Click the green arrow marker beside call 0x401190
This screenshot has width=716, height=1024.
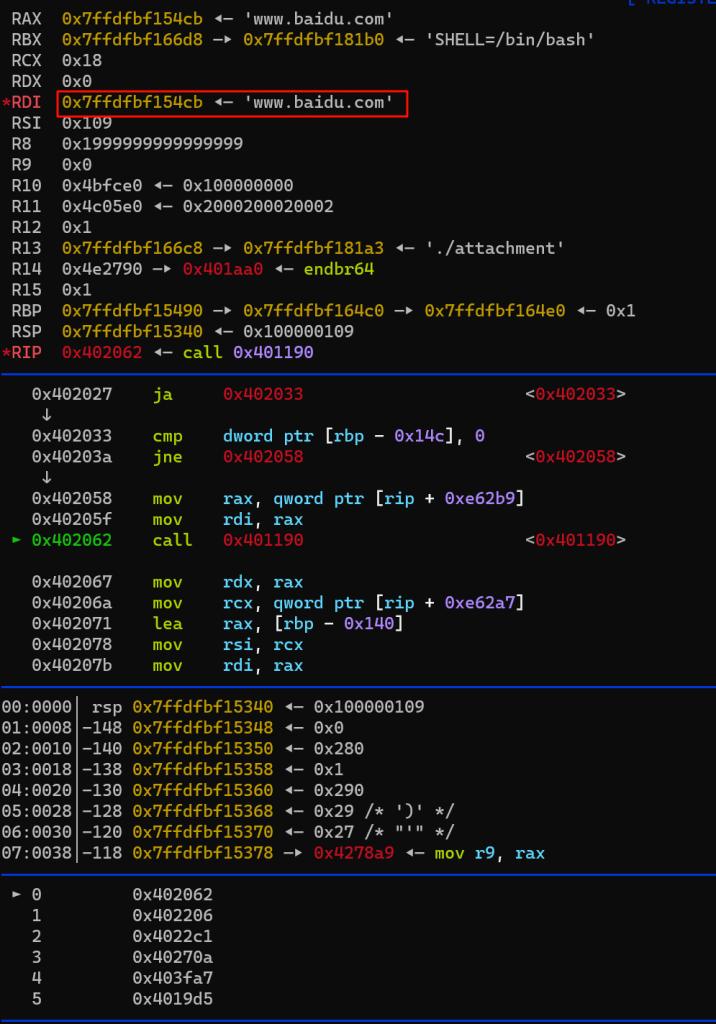tap(15, 540)
